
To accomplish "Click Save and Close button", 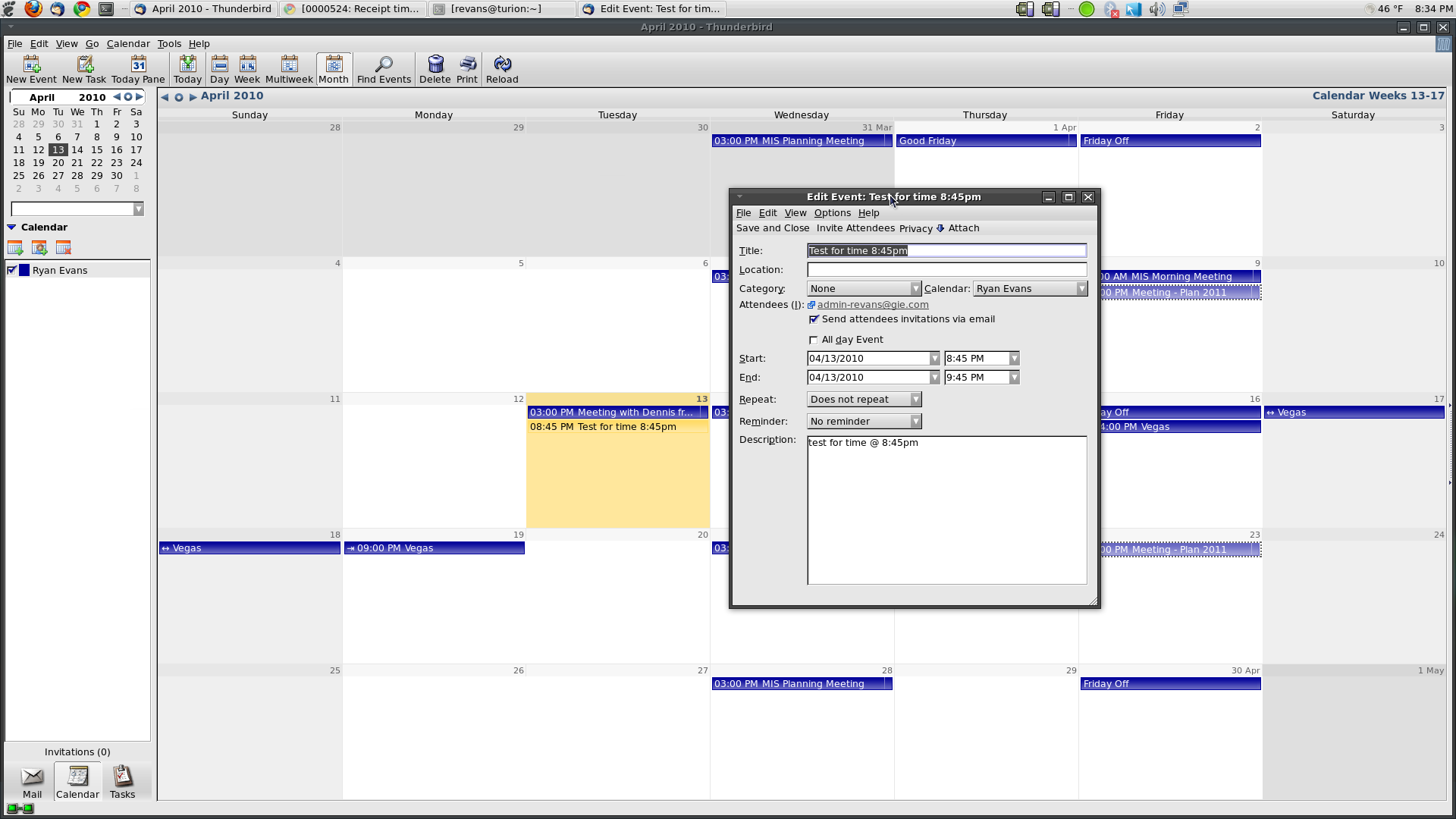I will click(x=773, y=228).
